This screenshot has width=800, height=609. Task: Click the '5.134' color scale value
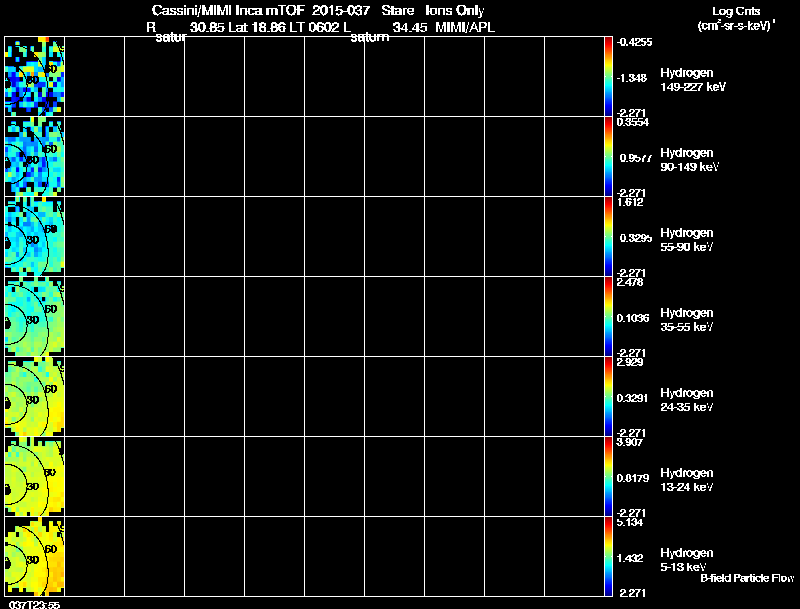pos(630,523)
